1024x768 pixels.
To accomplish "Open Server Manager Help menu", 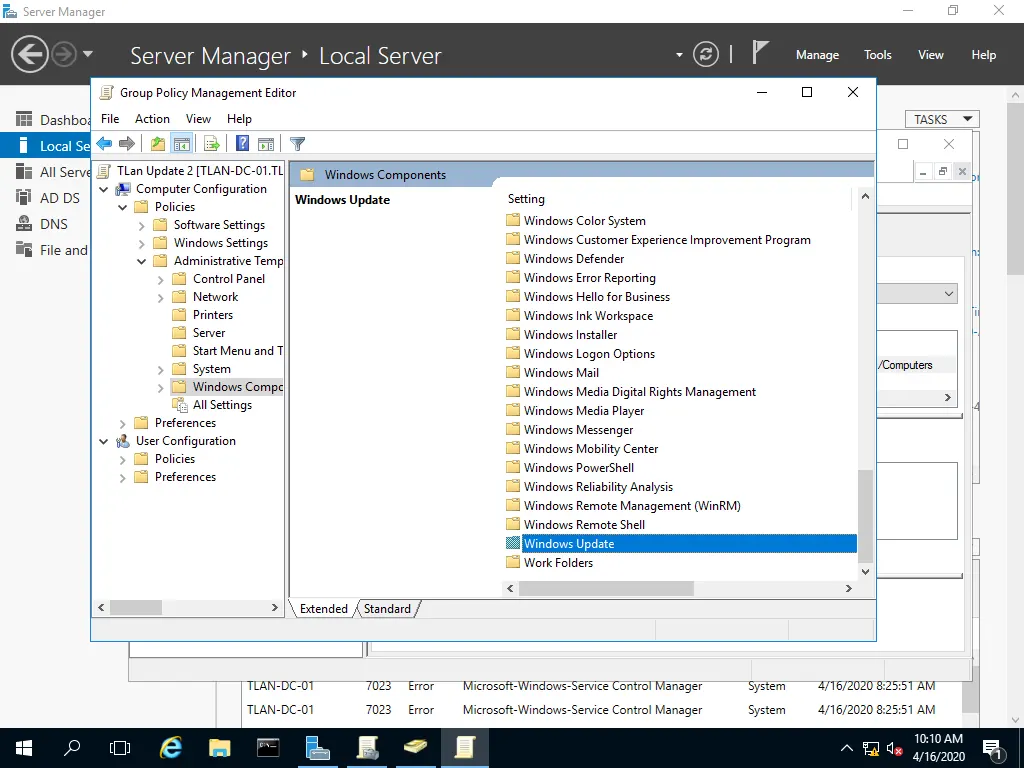I will coord(983,55).
